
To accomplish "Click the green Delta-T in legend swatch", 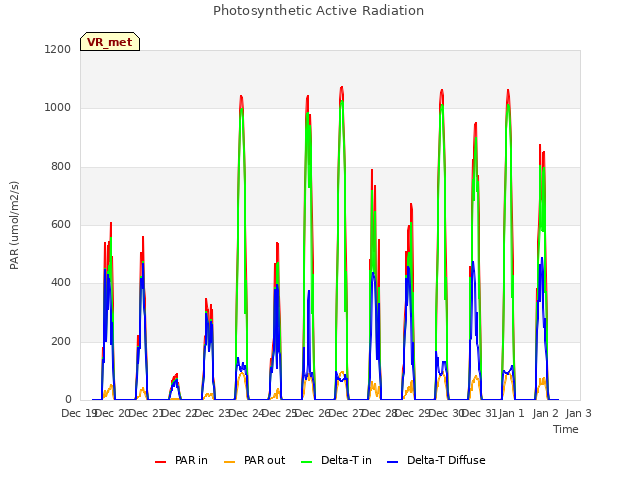I will coord(306,461).
